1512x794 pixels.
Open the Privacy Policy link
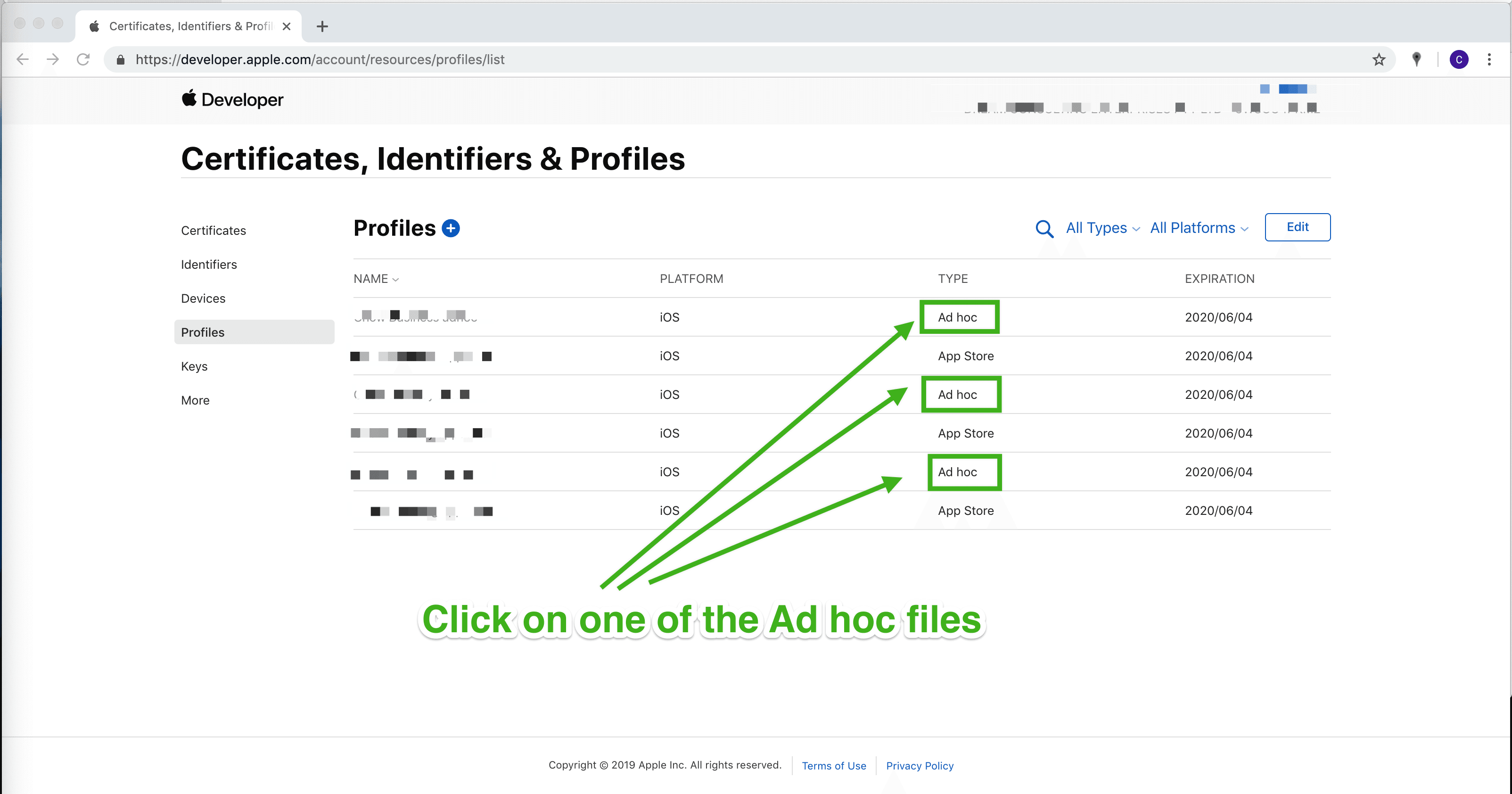point(919,766)
